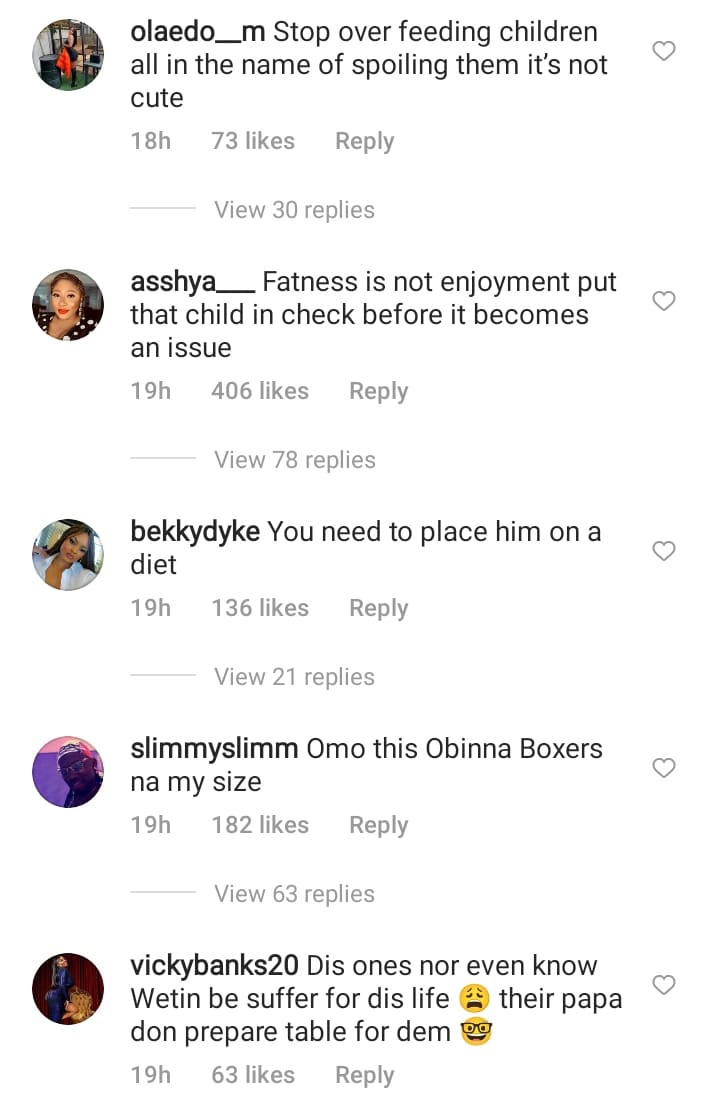View 136 likes on bekkydyke's comment
Screen dimensions: 720x1111
point(259,609)
